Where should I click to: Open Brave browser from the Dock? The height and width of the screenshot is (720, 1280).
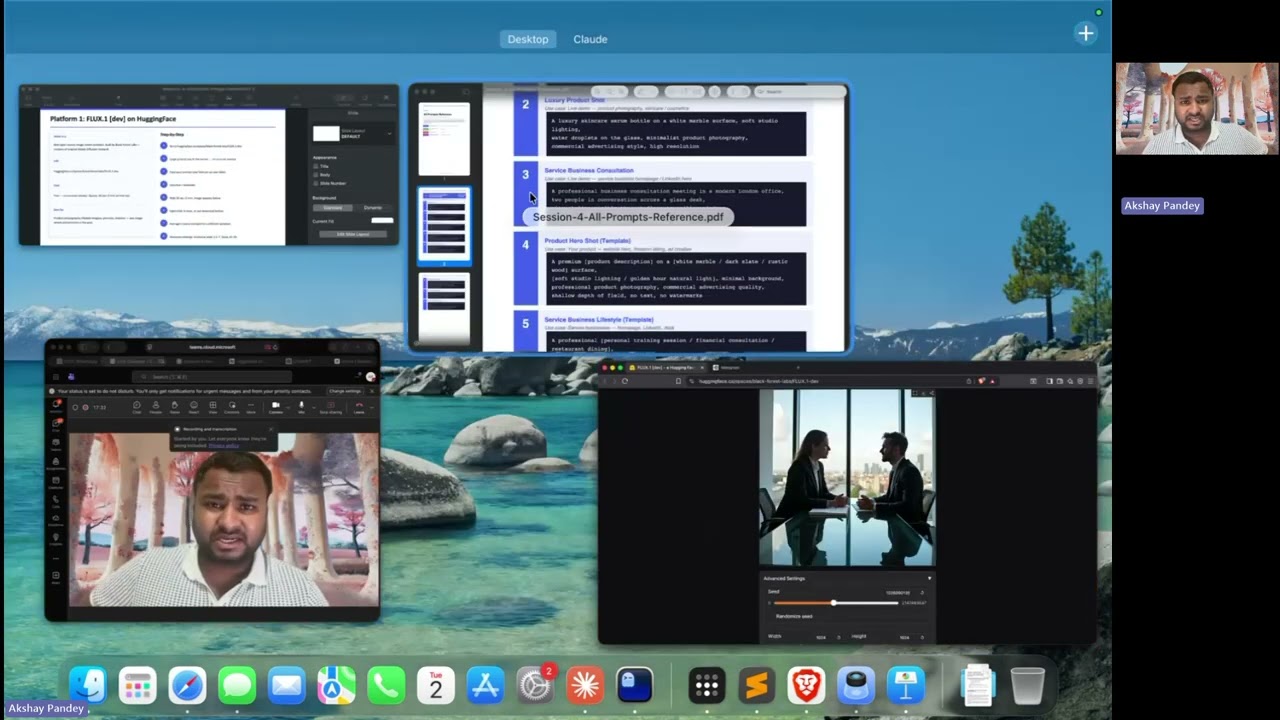click(806, 685)
